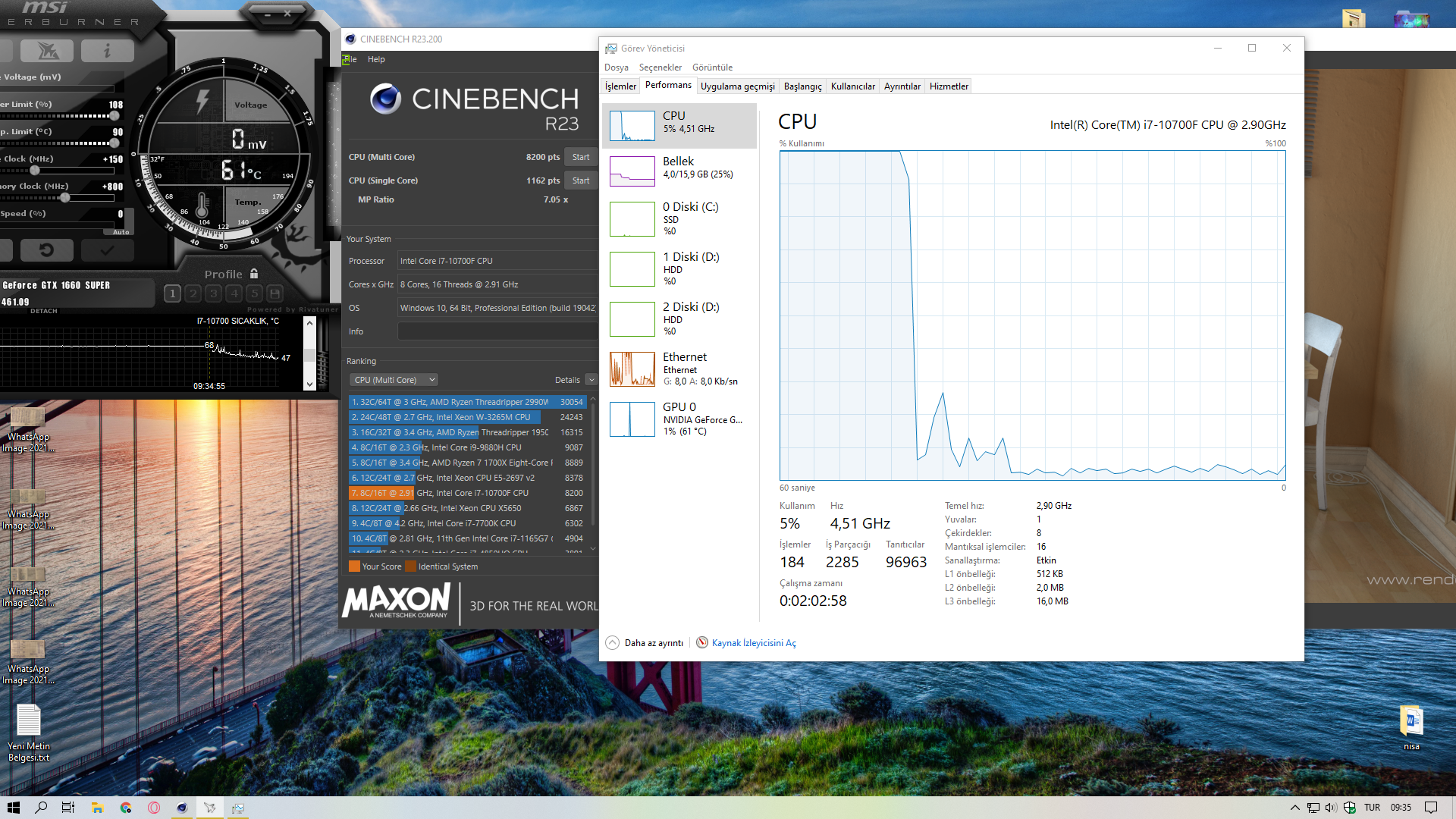Open Task Manager Dosya menu
Viewport: 1456px width, 819px height.
pos(616,67)
